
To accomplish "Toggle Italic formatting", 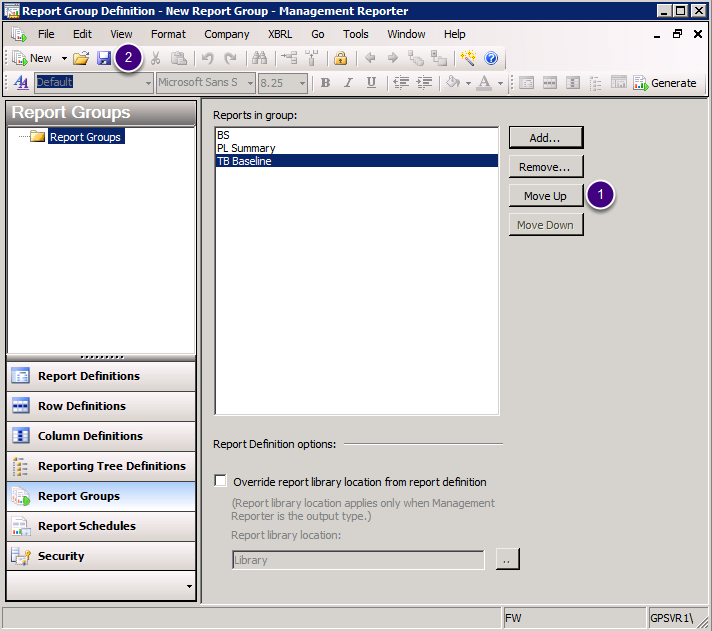I will (x=348, y=83).
